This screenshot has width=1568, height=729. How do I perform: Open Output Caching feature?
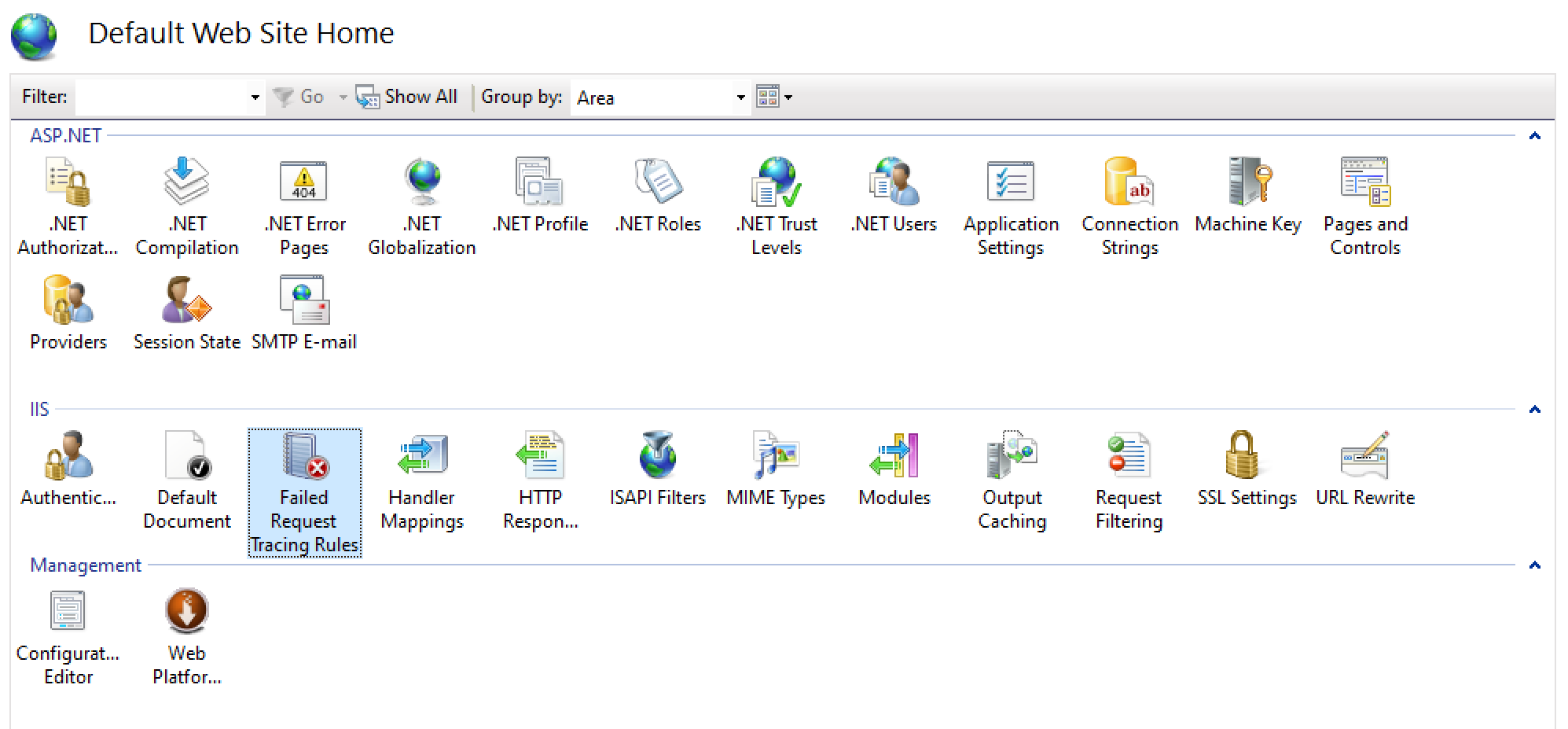(x=1012, y=480)
